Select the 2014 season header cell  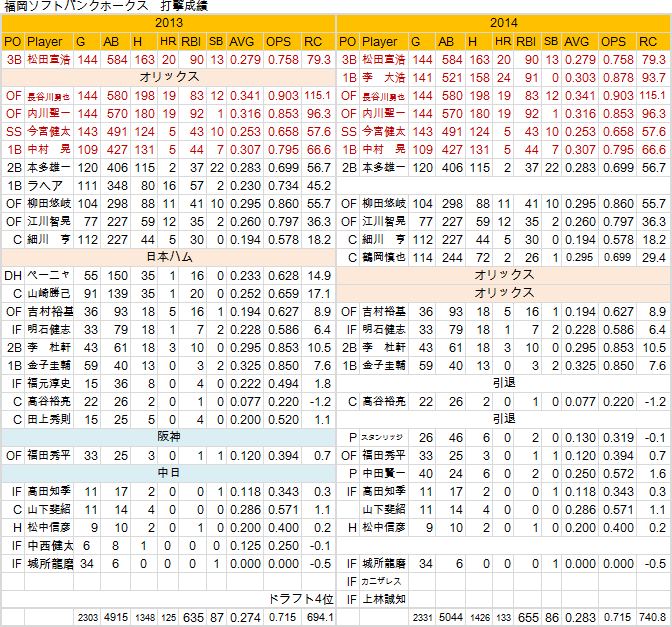pos(504,23)
